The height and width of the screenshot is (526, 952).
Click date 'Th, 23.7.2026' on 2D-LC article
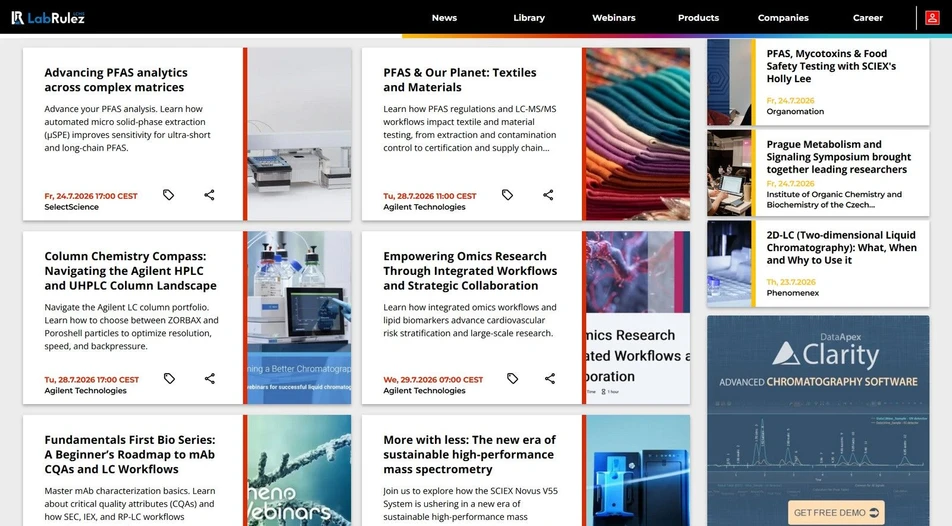click(790, 282)
